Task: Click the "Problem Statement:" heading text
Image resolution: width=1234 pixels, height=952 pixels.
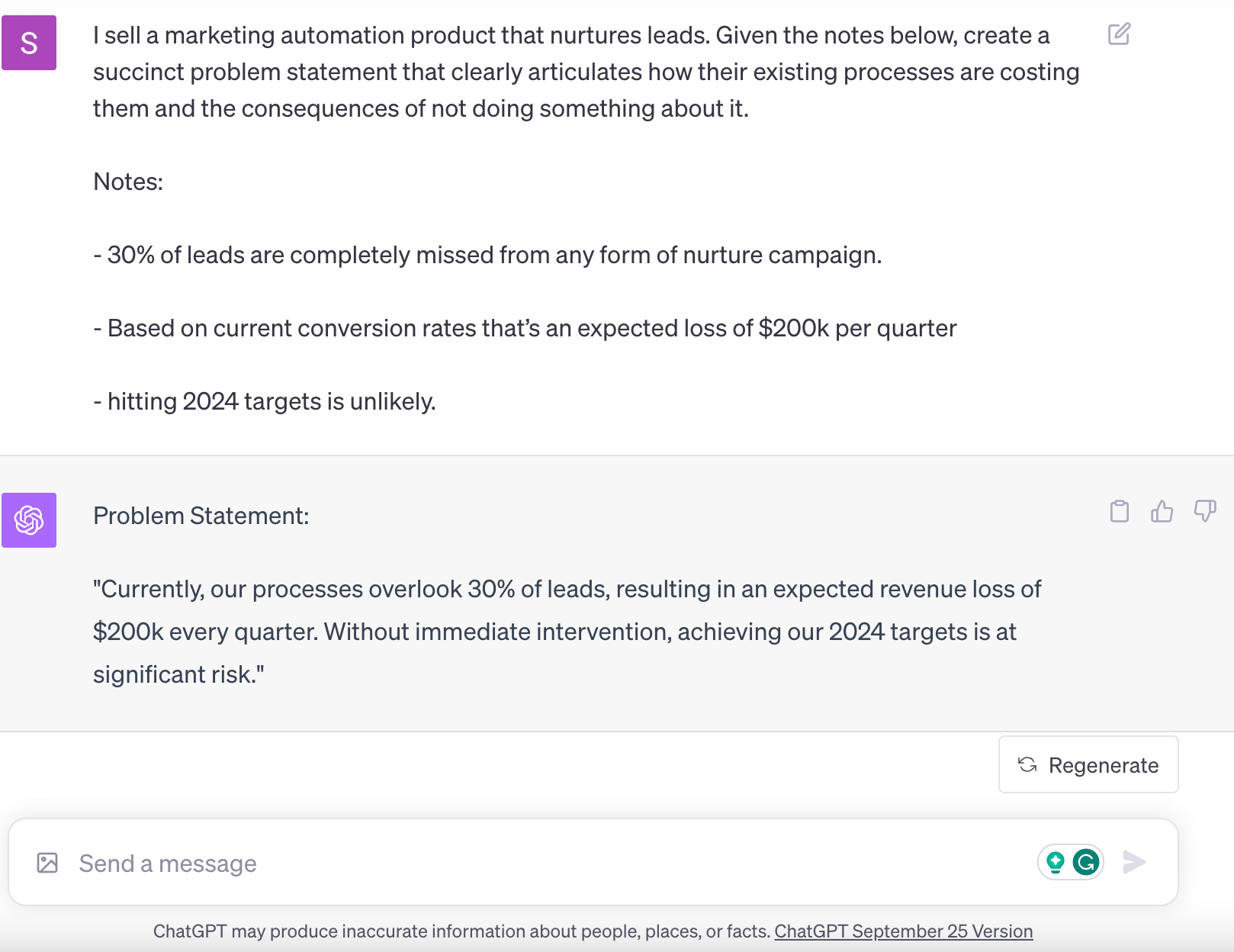Action: click(201, 516)
